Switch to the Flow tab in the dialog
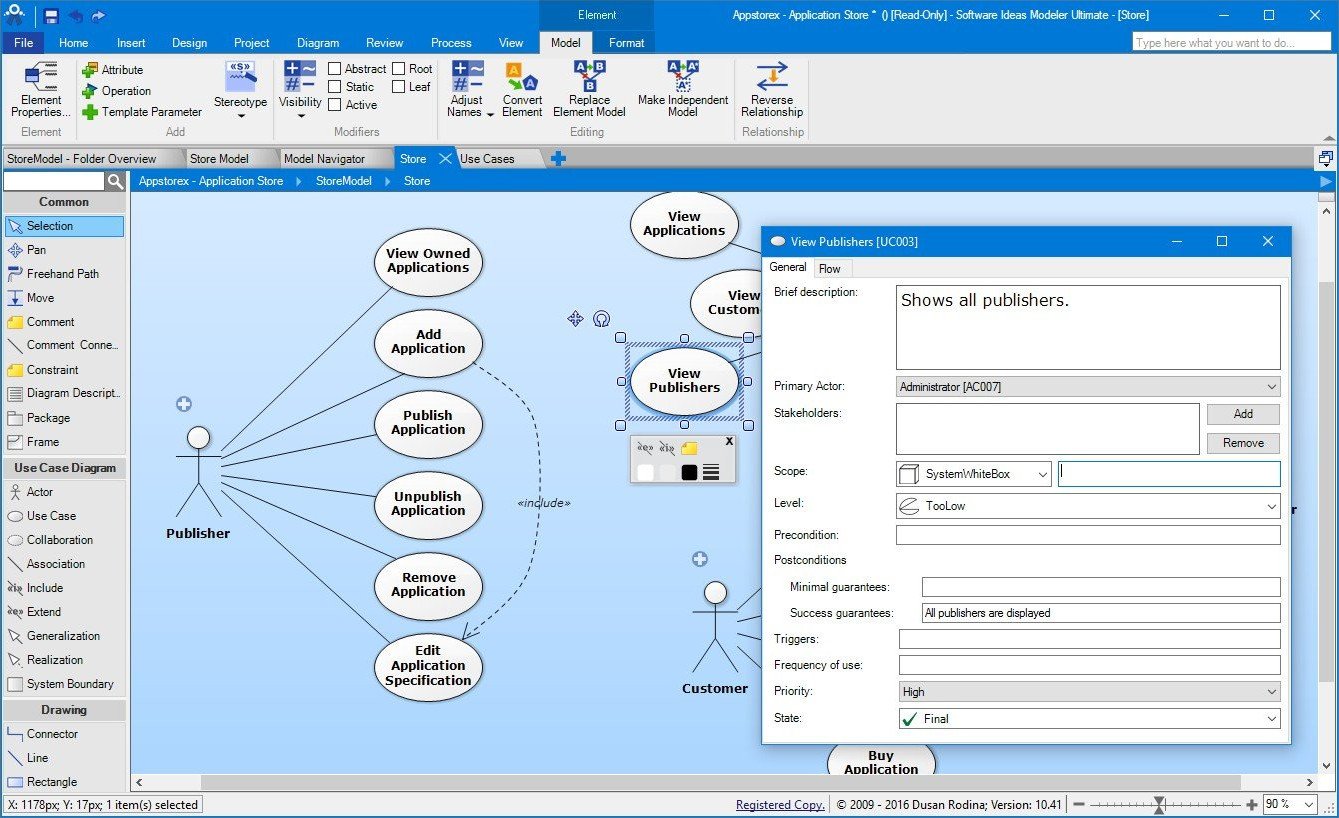The image size is (1339, 818). tap(831, 267)
